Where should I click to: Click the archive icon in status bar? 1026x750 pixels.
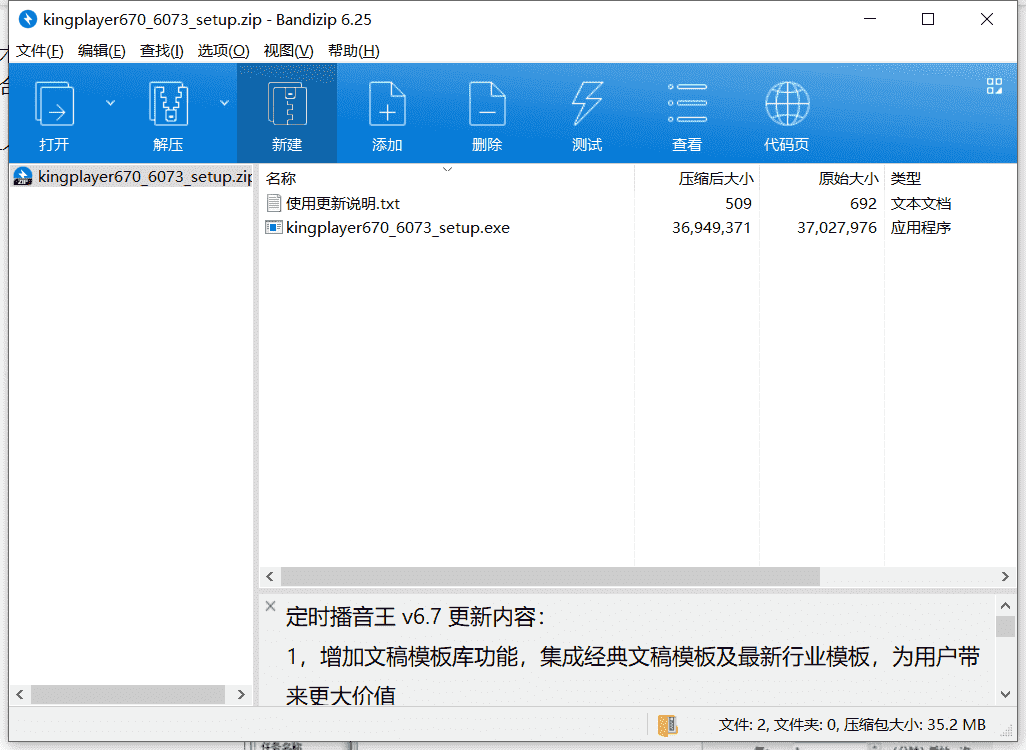tap(667, 724)
